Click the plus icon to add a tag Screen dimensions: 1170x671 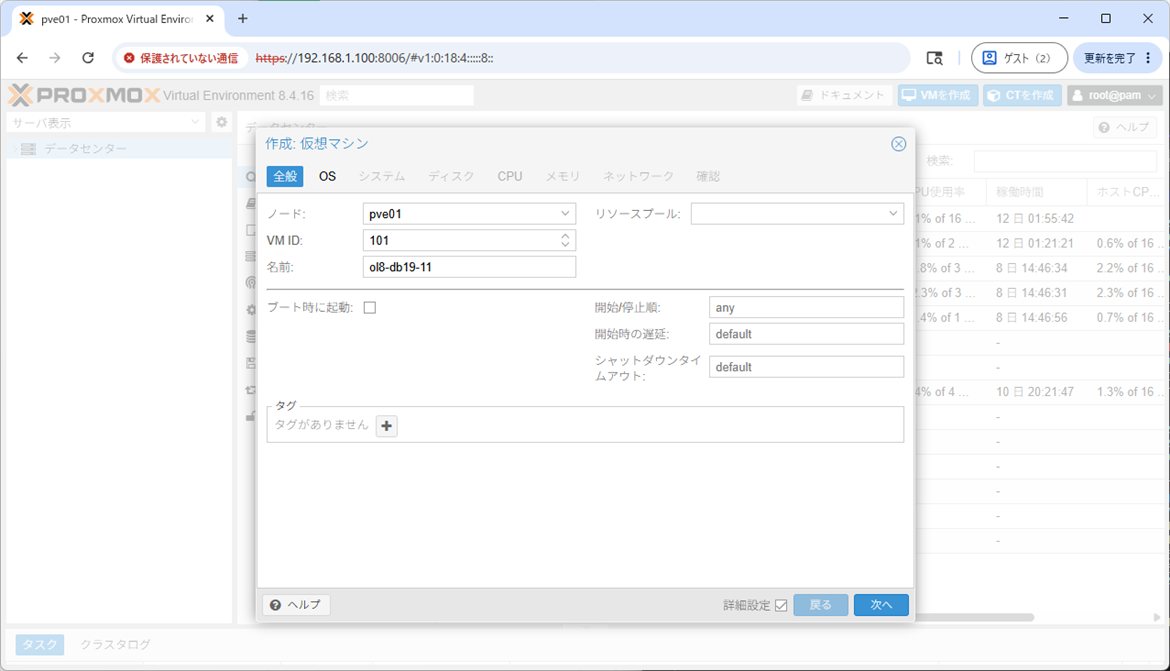pos(387,425)
